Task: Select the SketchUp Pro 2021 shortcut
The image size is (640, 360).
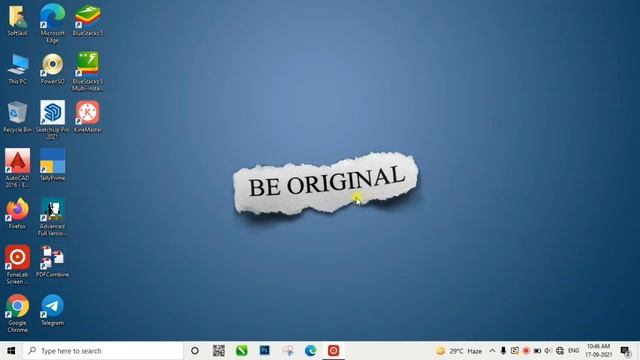Action: pos(52,120)
